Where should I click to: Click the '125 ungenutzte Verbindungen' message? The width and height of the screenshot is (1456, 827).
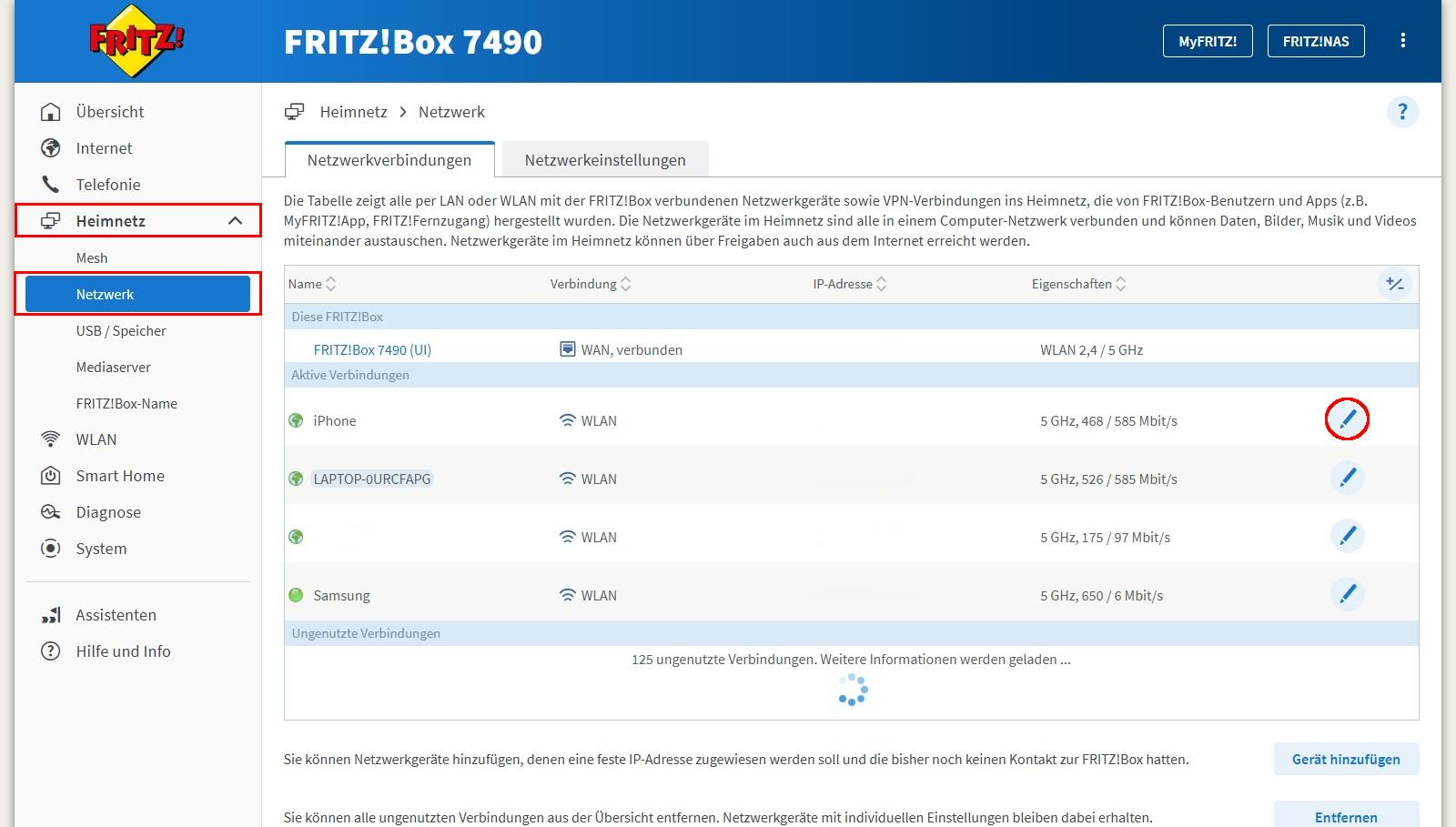tap(851, 660)
